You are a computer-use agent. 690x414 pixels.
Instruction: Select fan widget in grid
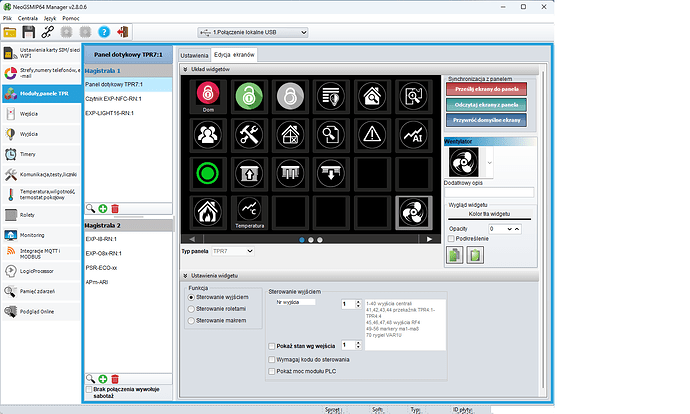[413, 212]
